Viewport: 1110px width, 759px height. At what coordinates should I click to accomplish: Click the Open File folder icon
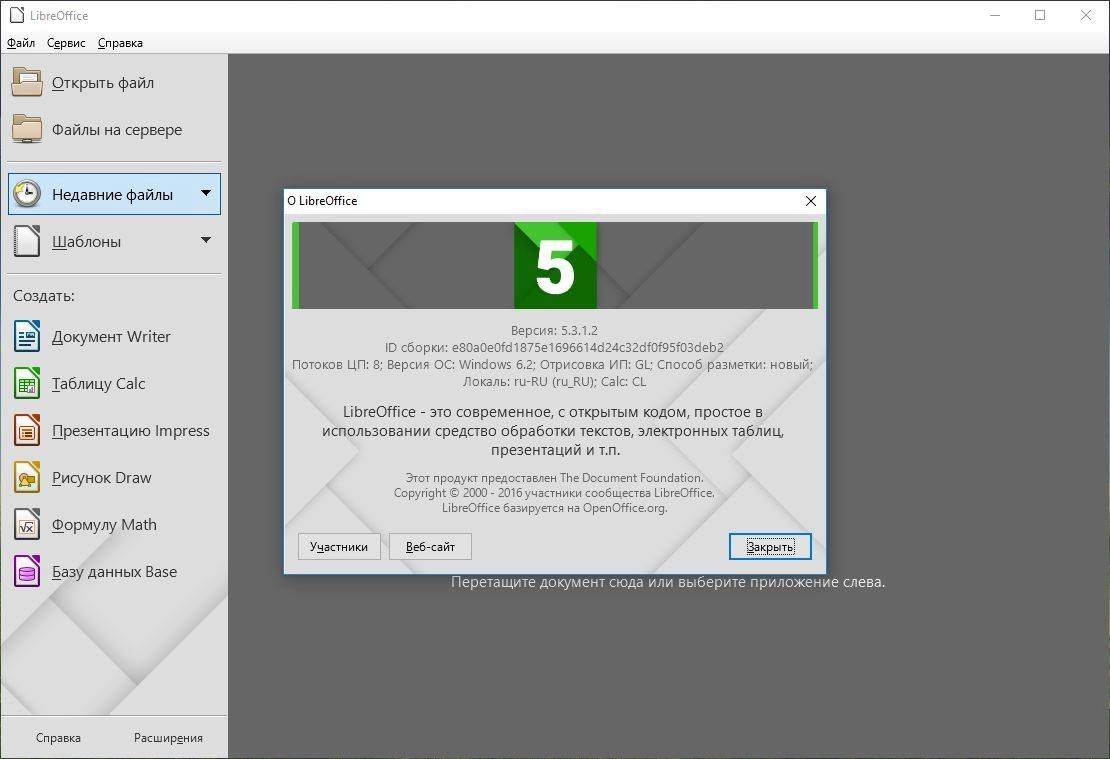[x=27, y=82]
